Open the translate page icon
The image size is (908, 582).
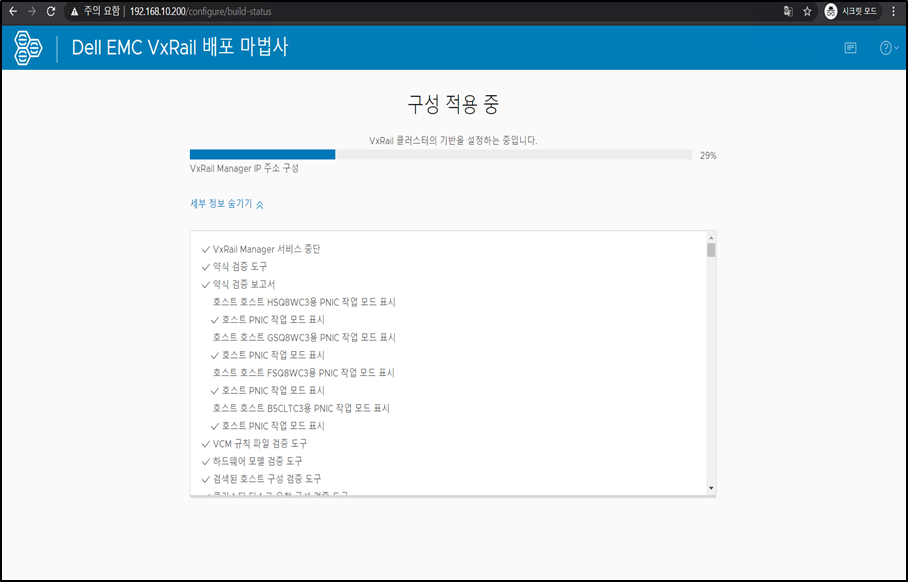(x=788, y=11)
